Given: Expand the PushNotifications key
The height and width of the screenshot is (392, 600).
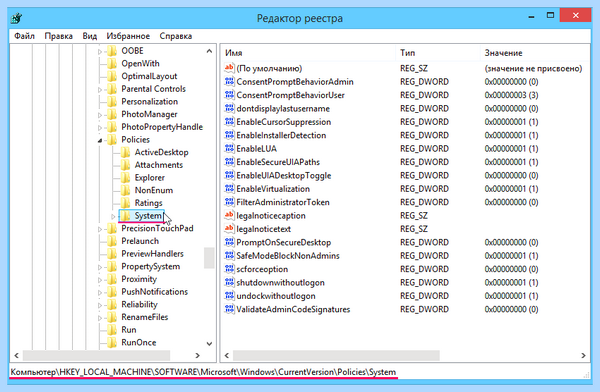Looking at the screenshot, I should [x=100, y=292].
